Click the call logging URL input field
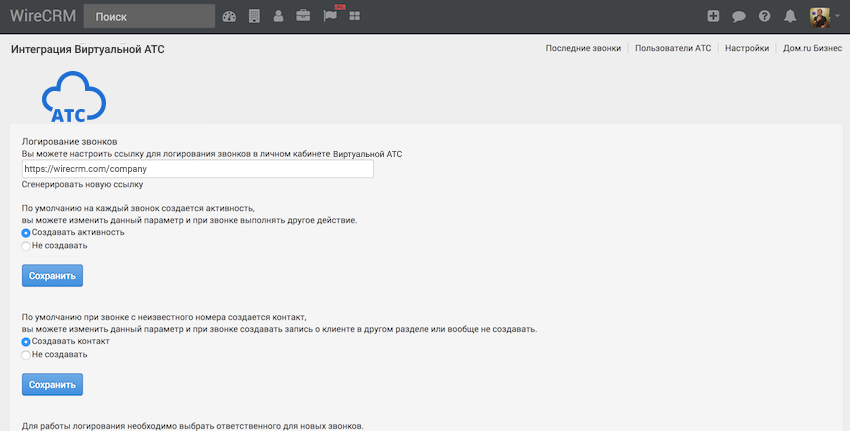The height and width of the screenshot is (431, 850). [x=197, y=169]
